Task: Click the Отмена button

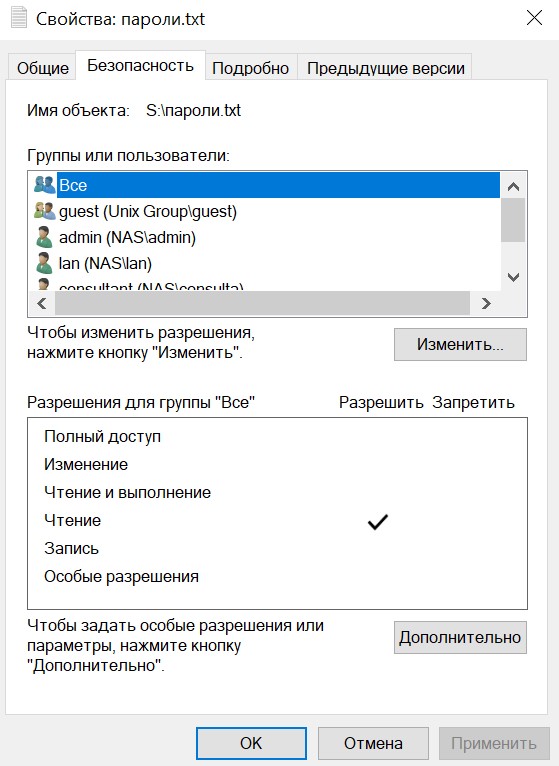Action: (x=373, y=743)
